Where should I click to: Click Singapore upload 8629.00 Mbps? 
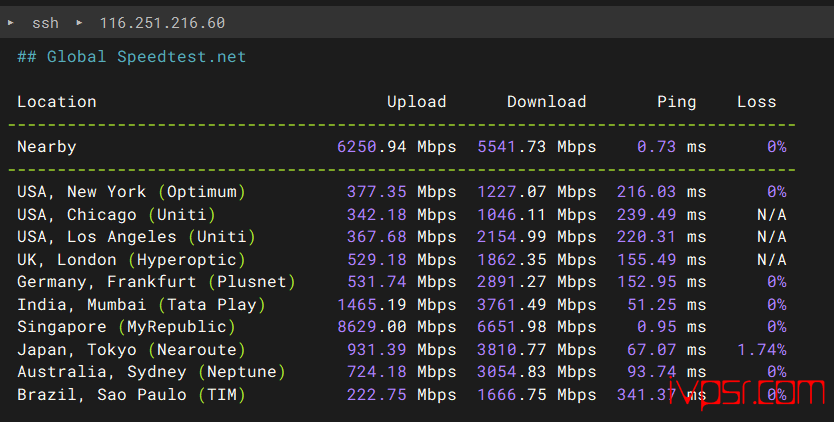tap(397, 327)
